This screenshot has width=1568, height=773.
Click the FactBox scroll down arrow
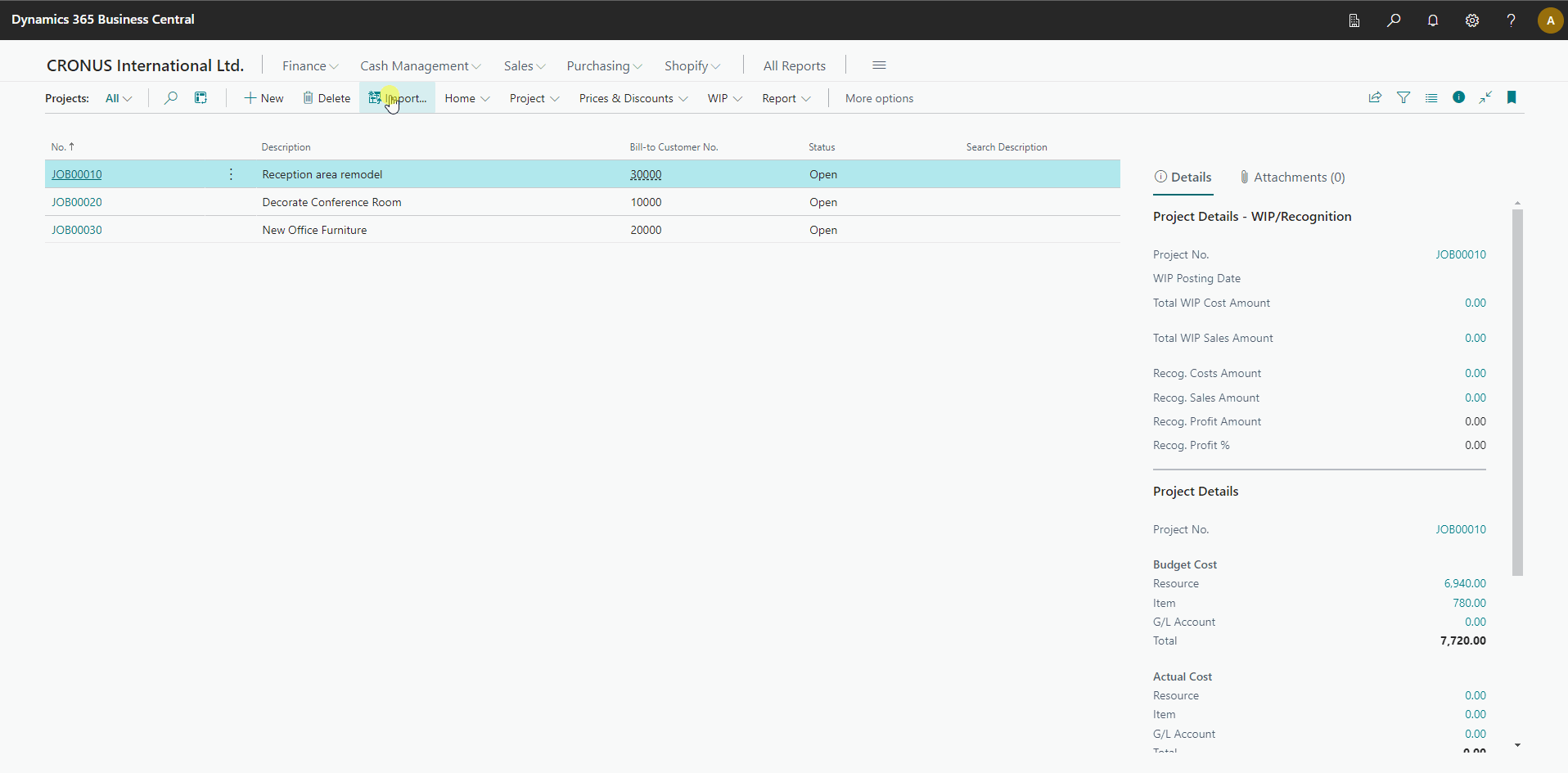tap(1517, 745)
